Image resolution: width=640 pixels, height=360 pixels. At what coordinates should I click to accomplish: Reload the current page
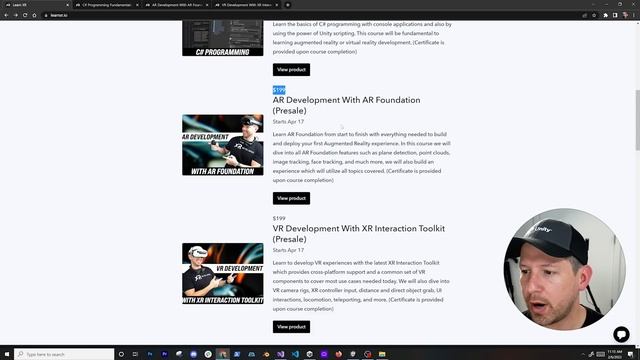point(25,15)
